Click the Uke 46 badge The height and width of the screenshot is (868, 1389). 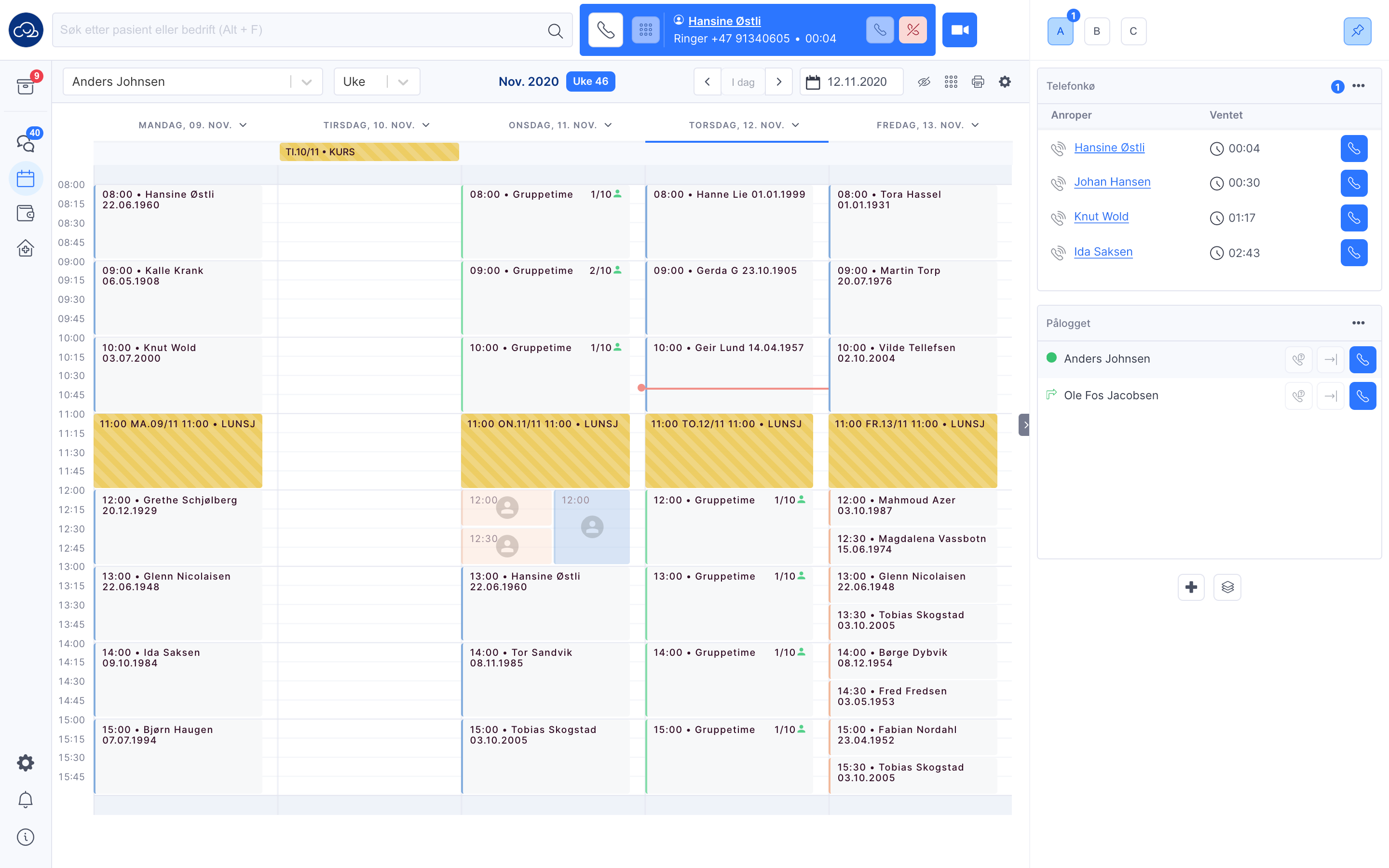tap(591, 81)
